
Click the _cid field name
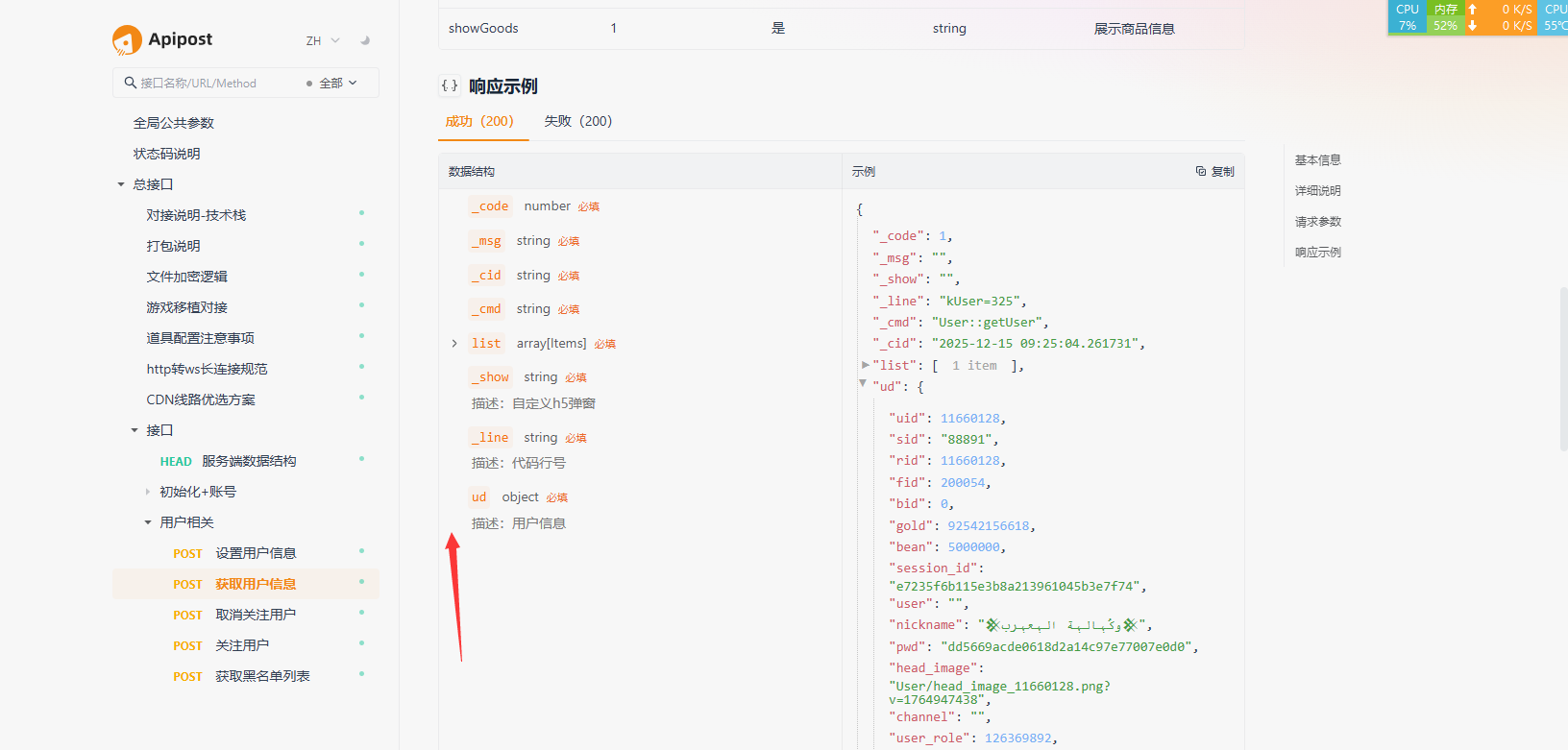click(x=486, y=276)
